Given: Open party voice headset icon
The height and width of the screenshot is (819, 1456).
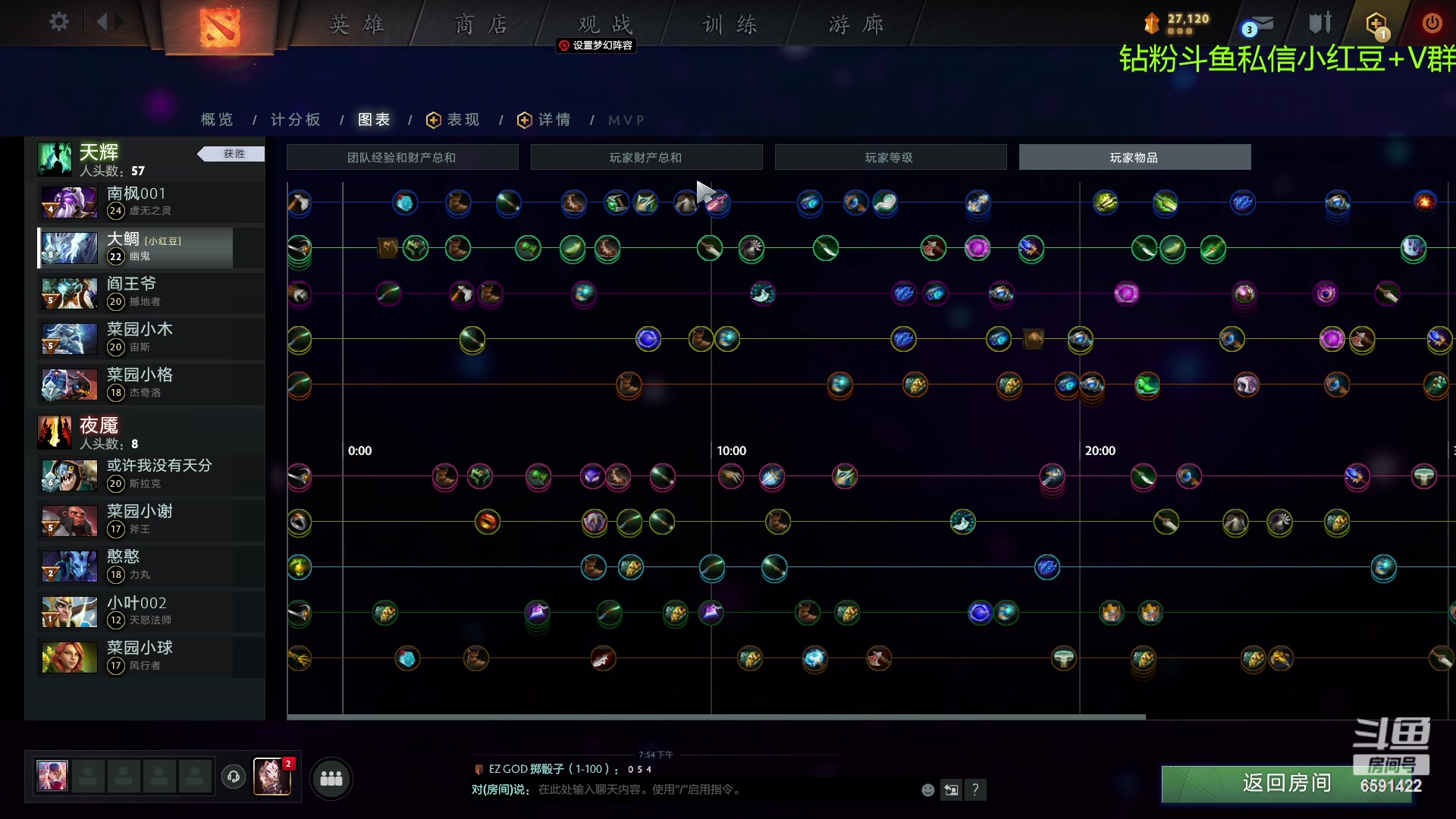Looking at the screenshot, I should (234, 777).
